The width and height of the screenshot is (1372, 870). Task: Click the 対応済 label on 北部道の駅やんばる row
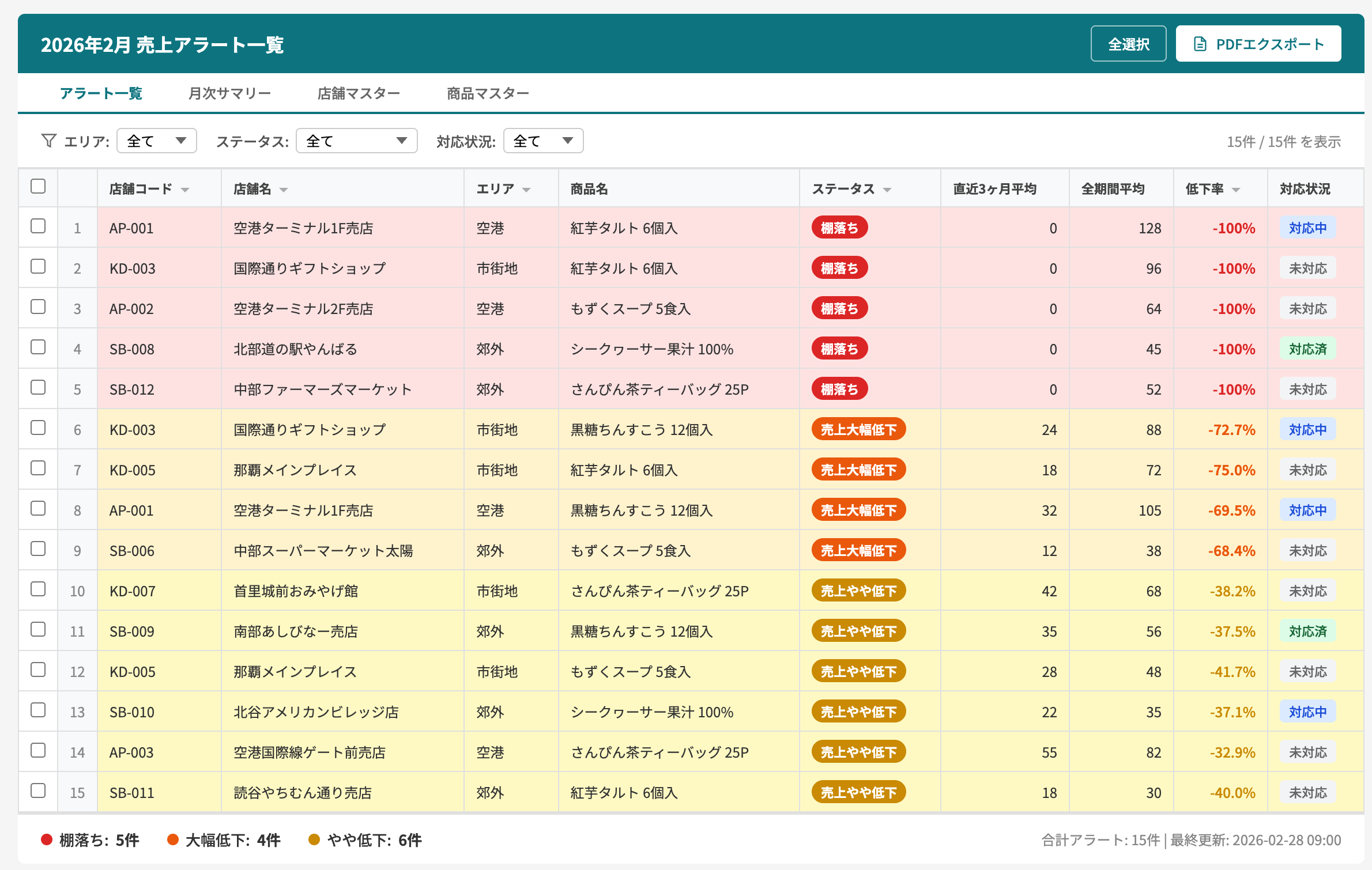coord(1307,349)
